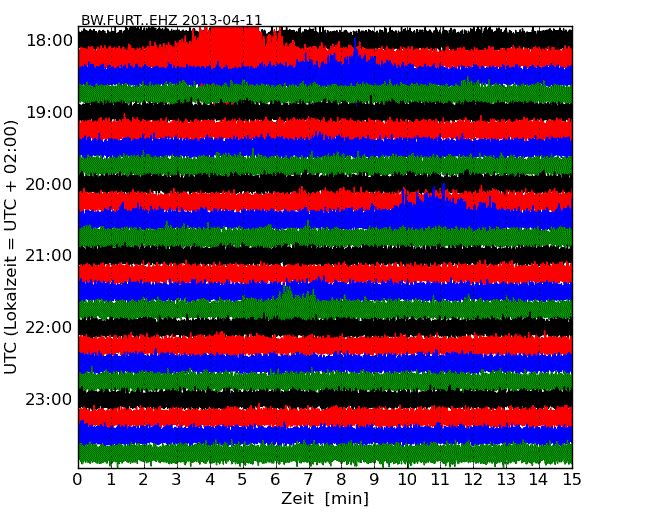Click the 20:00 time label
650x520 pixels.
pyautogui.click(x=49, y=184)
